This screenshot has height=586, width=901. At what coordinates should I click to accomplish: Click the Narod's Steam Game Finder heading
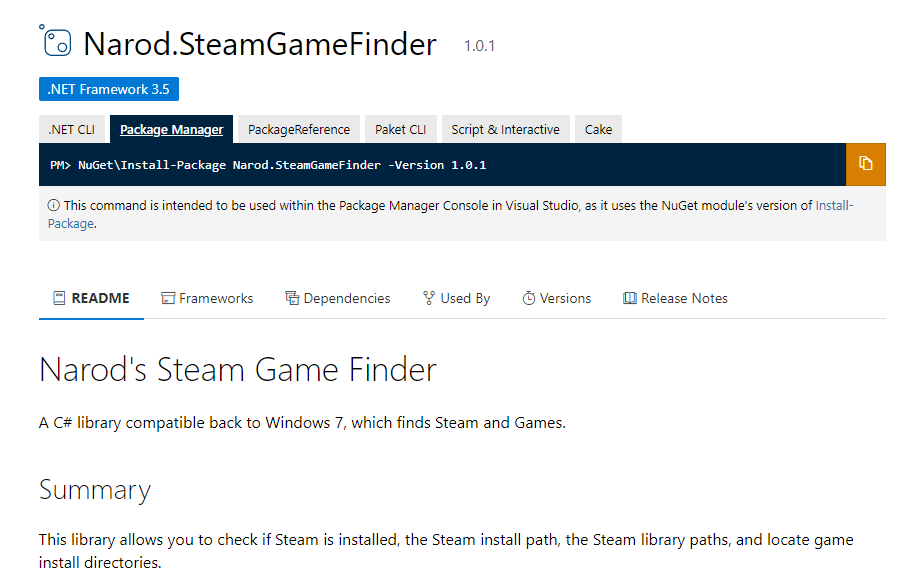(238, 369)
